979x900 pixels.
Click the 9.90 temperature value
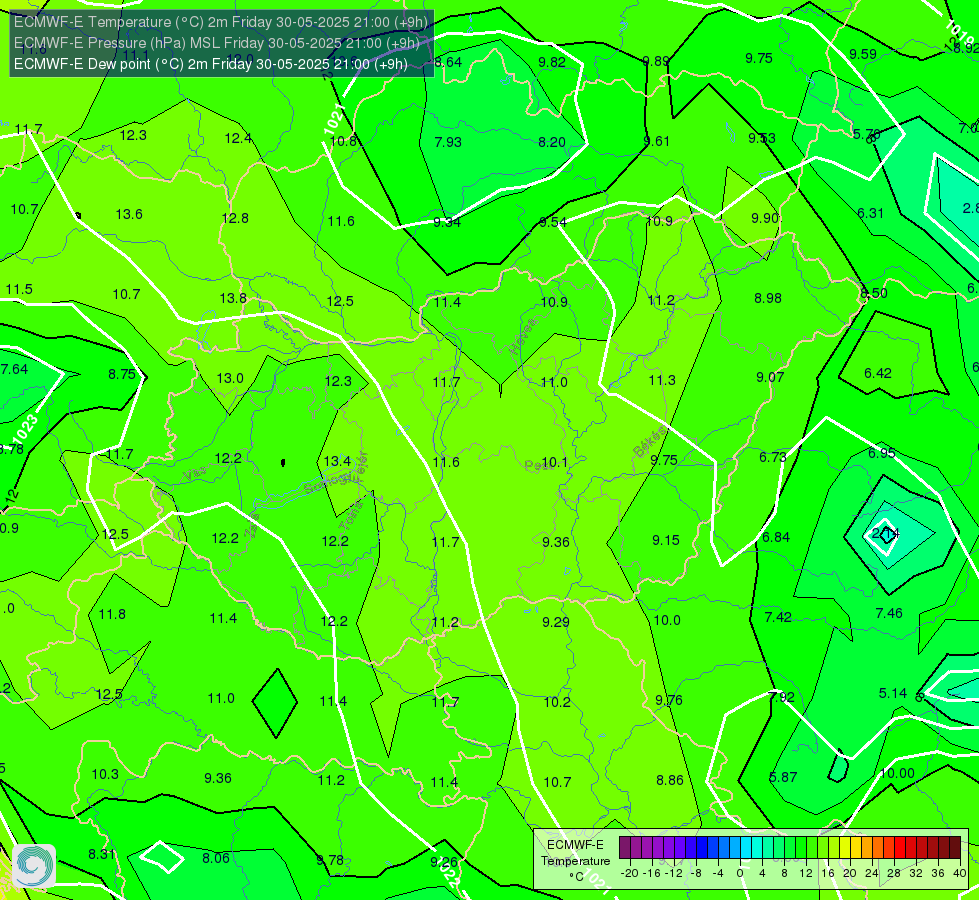tap(765, 218)
